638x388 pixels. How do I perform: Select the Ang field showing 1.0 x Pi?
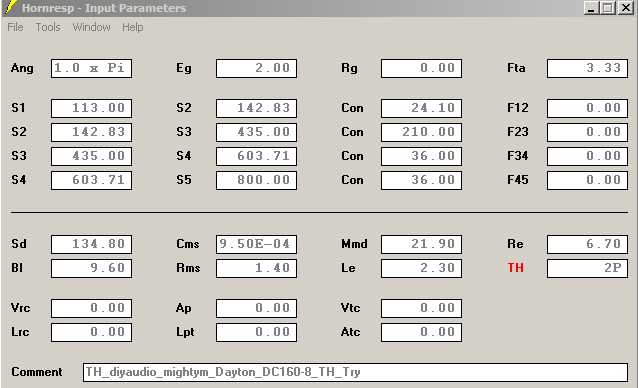click(x=92, y=68)
